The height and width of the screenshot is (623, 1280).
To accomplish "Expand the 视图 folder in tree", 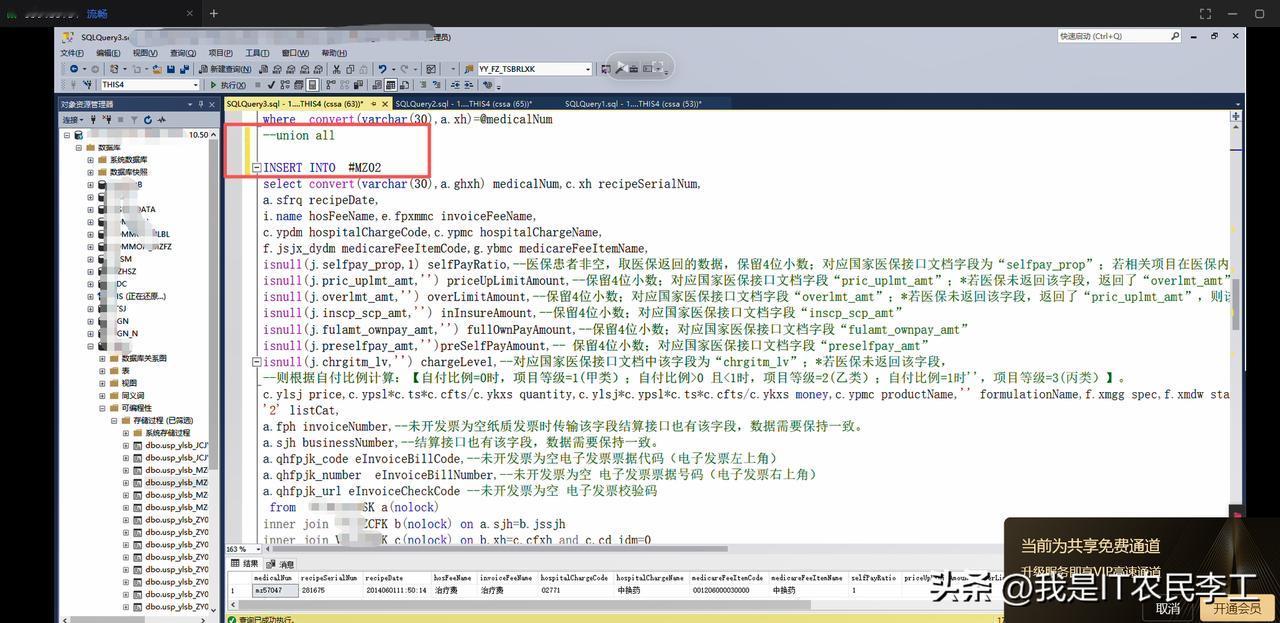I will click(103, 383).
